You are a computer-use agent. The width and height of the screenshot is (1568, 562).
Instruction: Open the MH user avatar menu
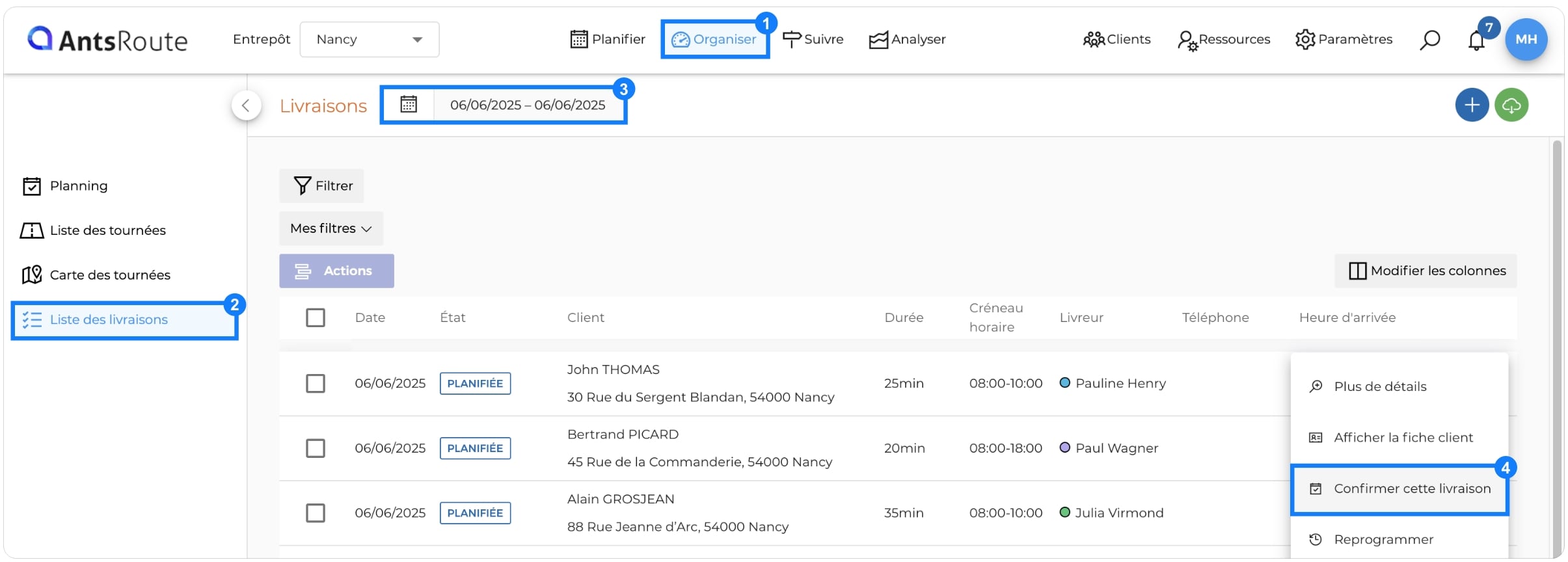click(1526, 40)
